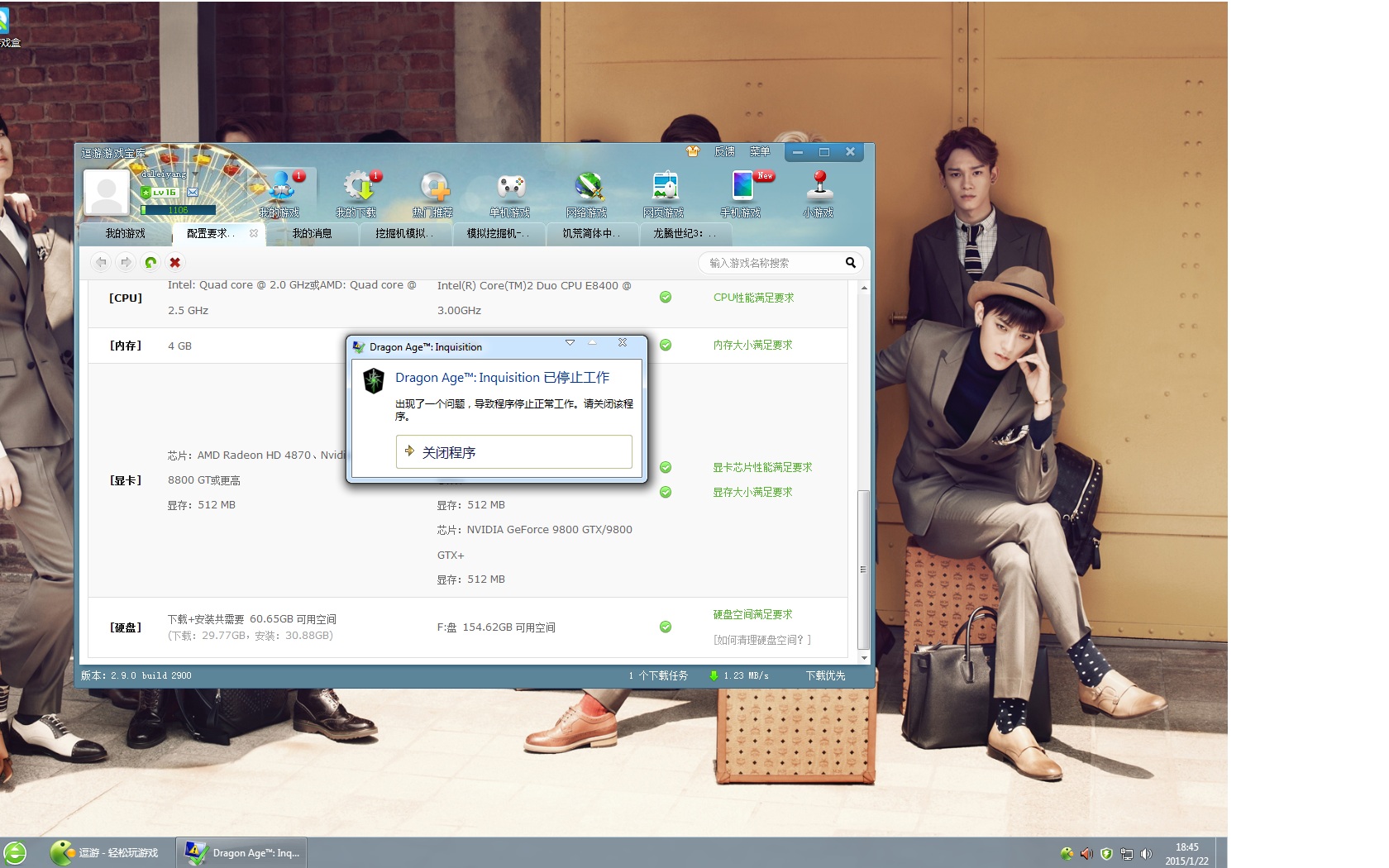1389x868 pixels.
Task: Expand the daleiyang username dropdown arrow
Action: [195, 174]
